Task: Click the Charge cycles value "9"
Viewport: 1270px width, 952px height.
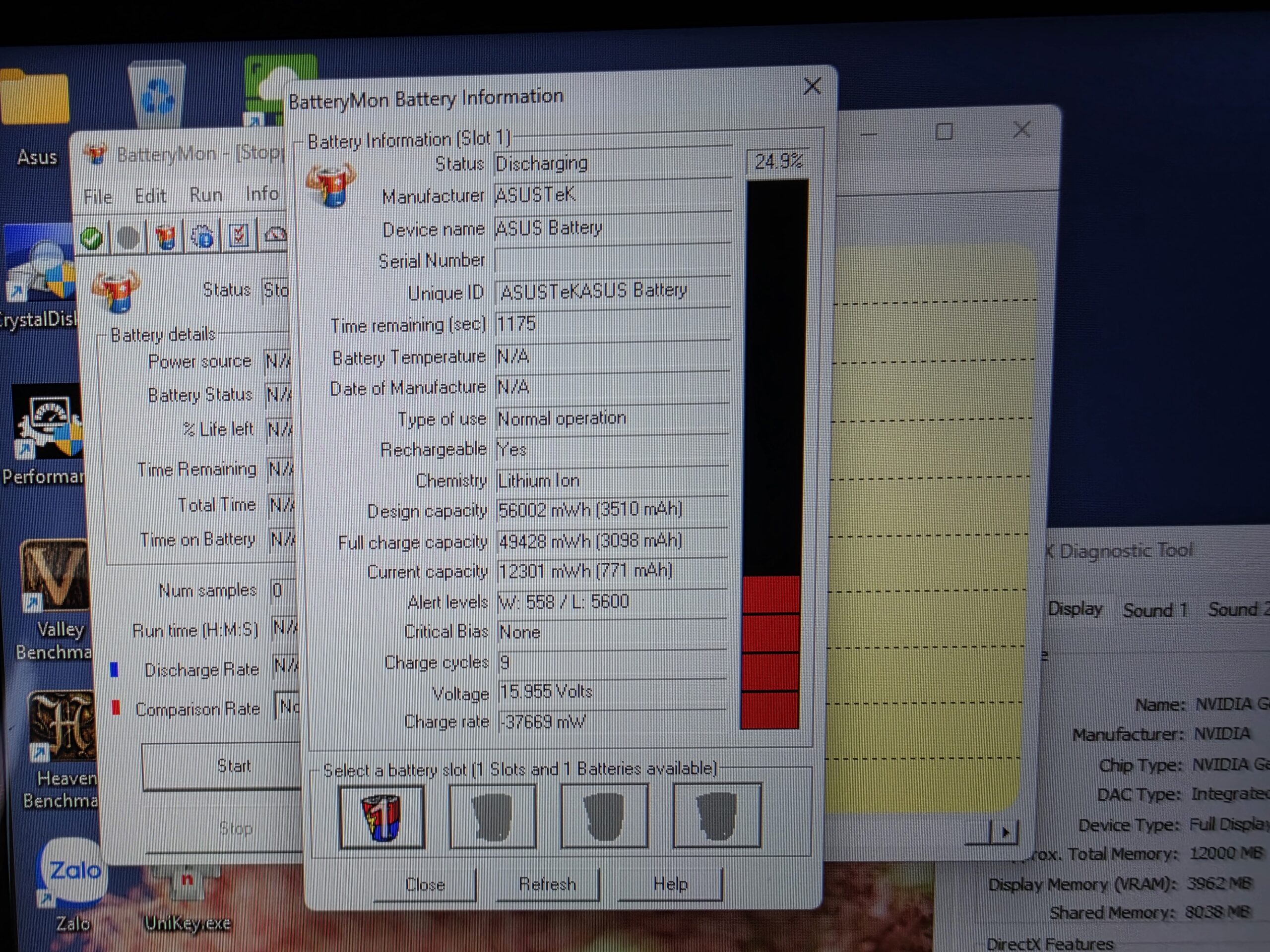Action: [505, 662]
